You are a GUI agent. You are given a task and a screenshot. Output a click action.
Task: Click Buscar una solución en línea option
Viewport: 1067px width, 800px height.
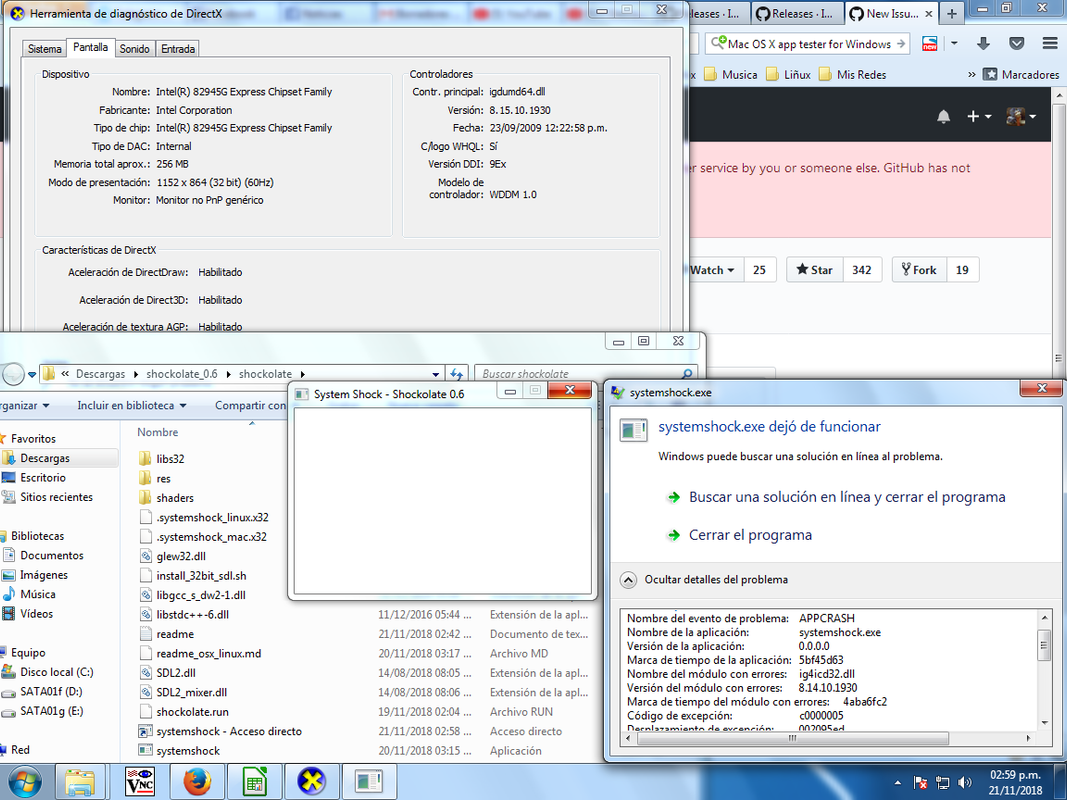point(847,497)
